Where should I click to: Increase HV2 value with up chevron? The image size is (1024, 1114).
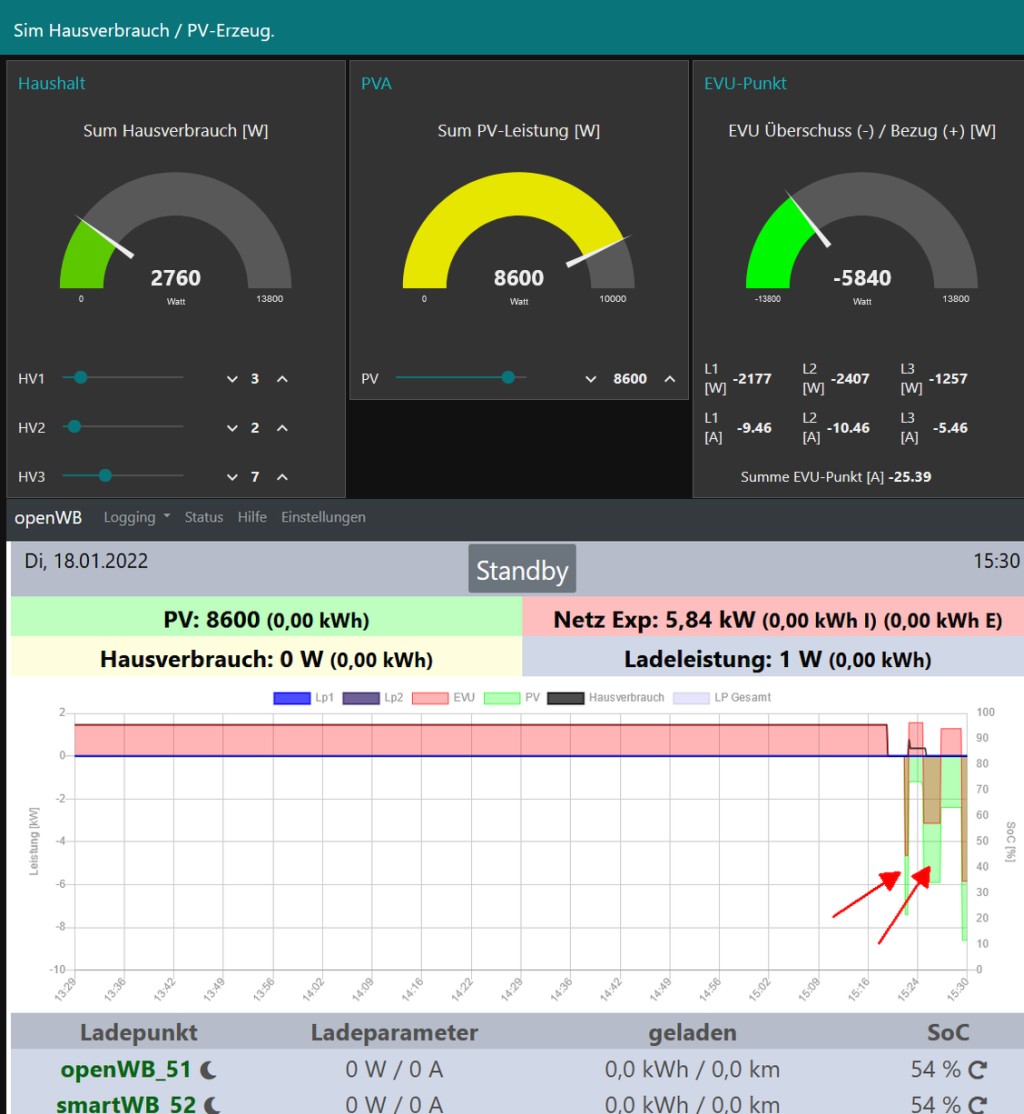click(282, 428)
